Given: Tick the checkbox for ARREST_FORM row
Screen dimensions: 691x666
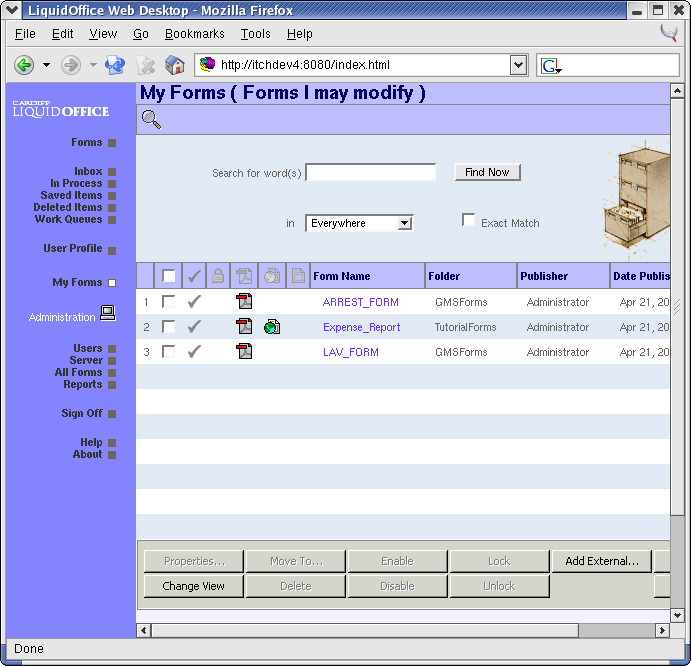Looking at the screenshot, I should click(169, 302).
